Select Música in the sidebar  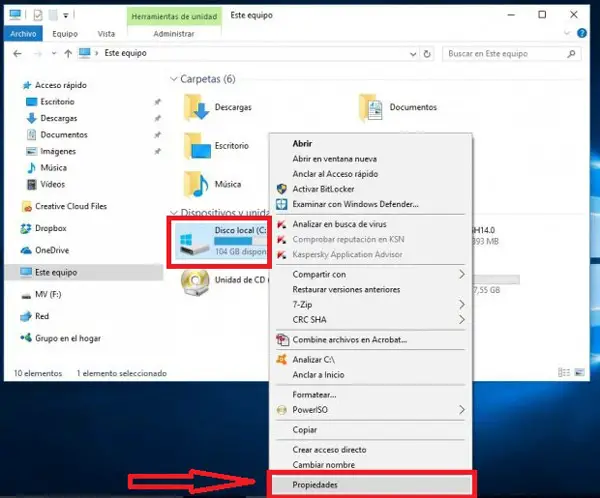pyautogui.click(x=53, y=168)
